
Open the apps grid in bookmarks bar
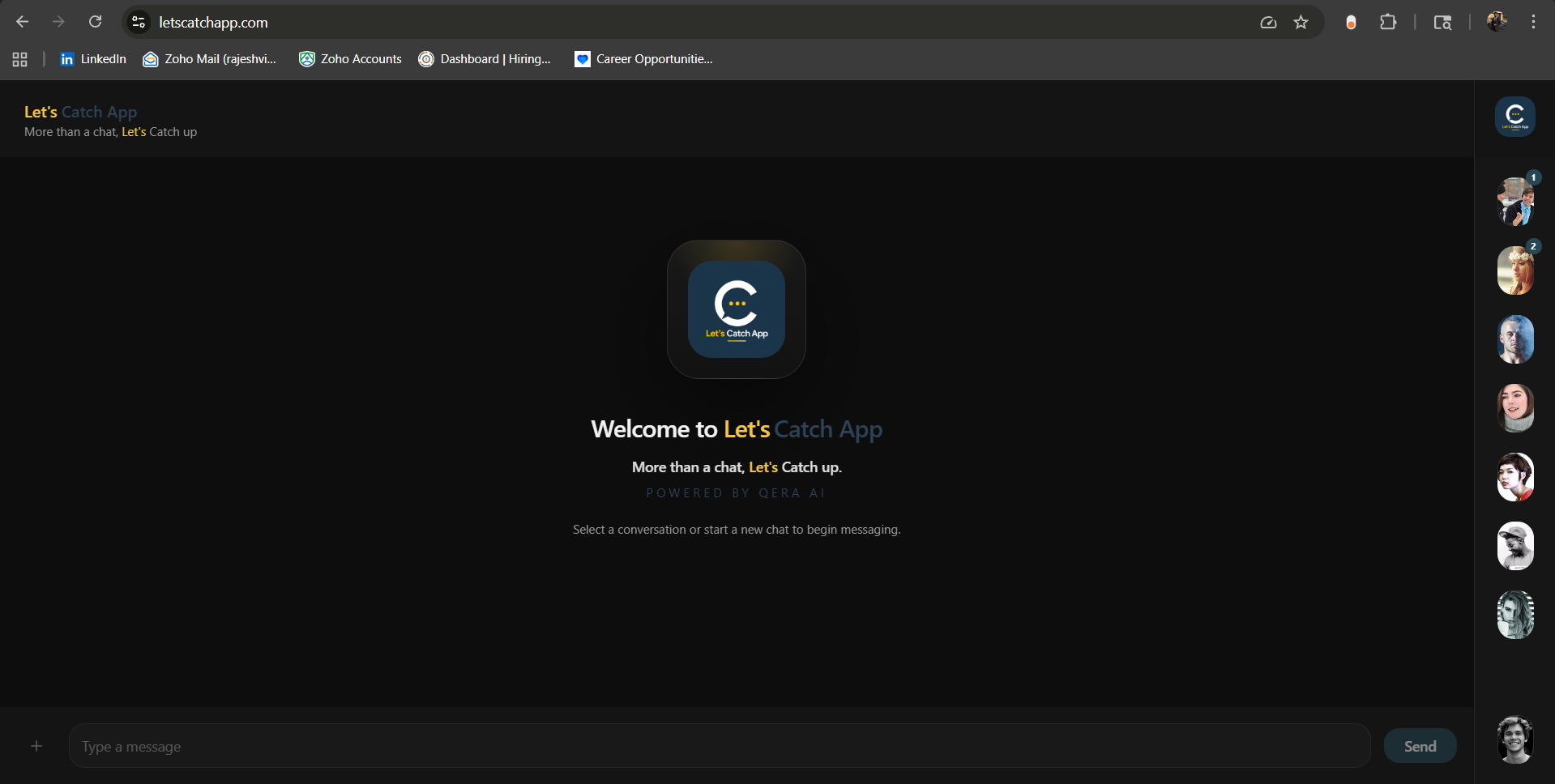pos(20,59)
